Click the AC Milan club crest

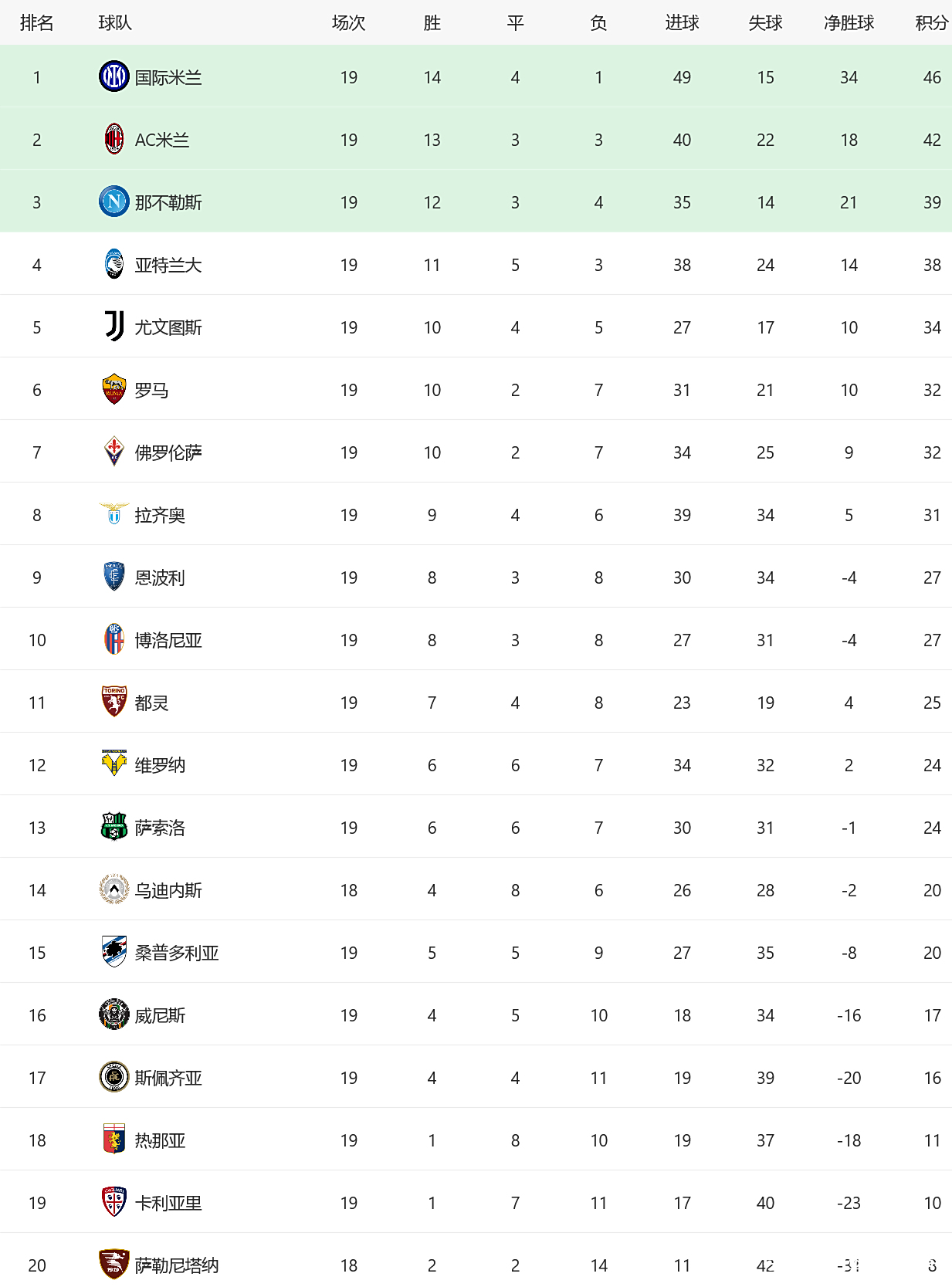(x=114, y=139)
